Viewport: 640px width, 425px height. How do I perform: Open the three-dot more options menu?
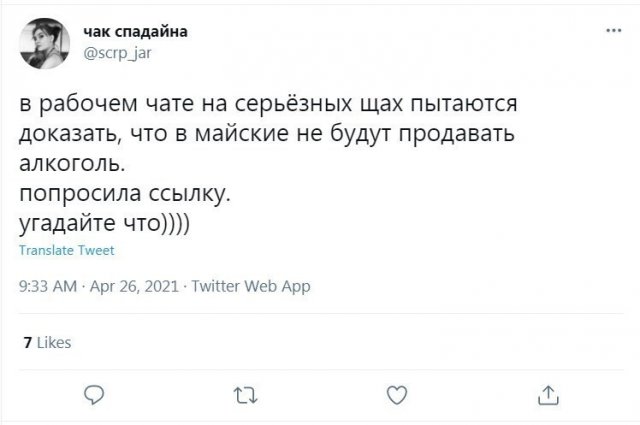612,31
